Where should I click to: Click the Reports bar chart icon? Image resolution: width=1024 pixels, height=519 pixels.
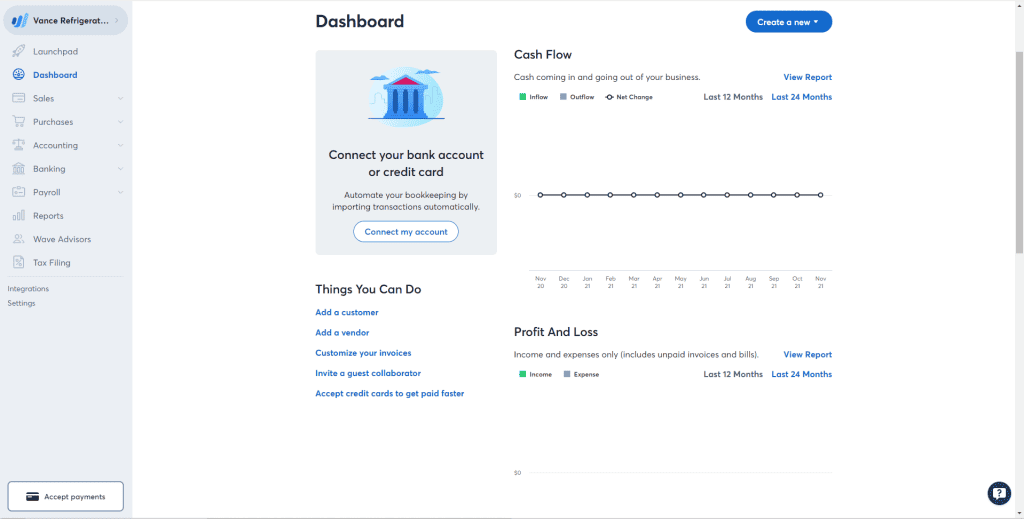pyautogui.click(x=19, y=216)
